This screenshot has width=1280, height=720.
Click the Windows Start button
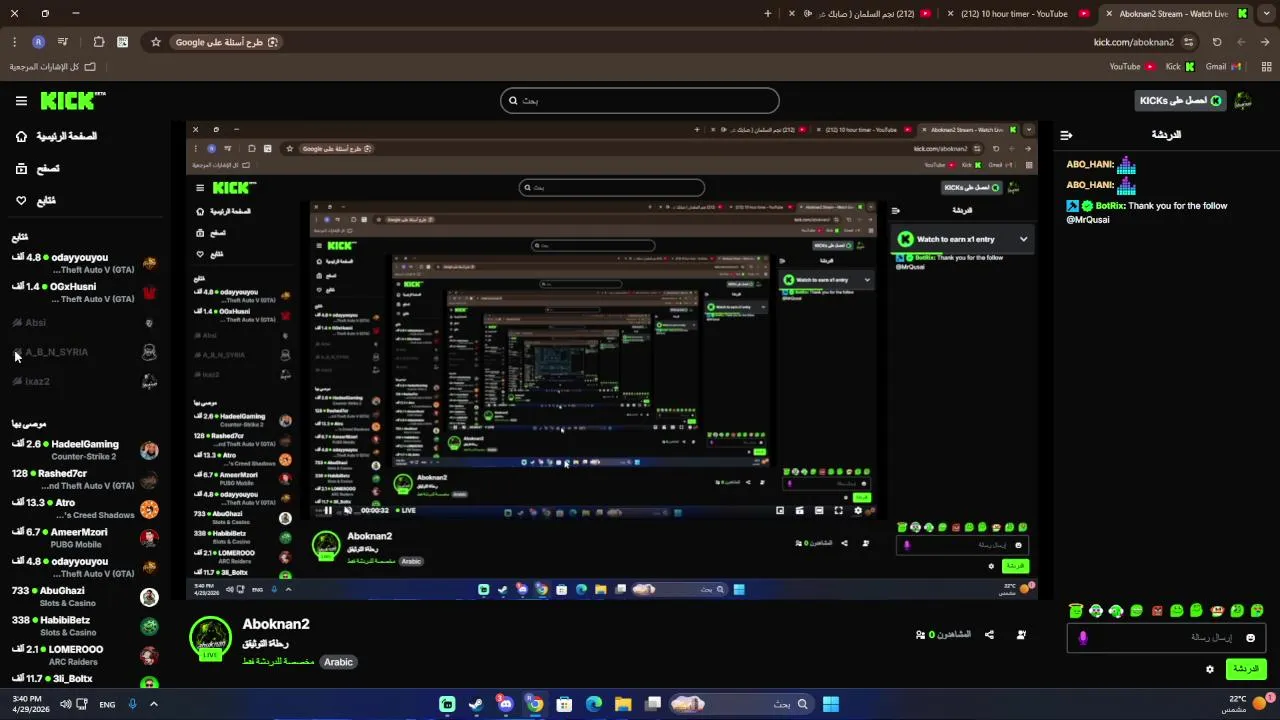[x=830, y=704]
